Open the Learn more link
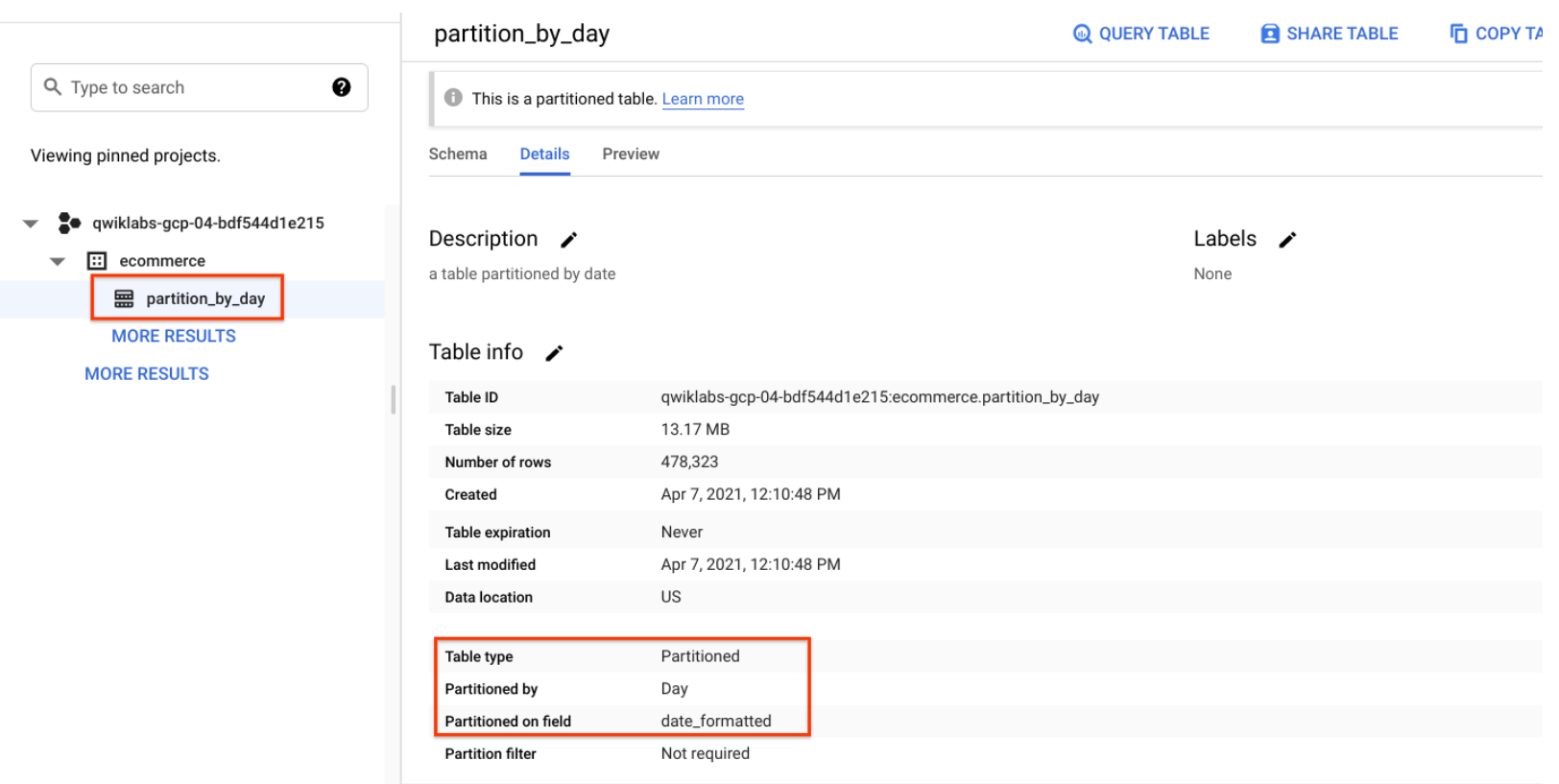This screenshot has width=1559, height=784. (703, 99)
